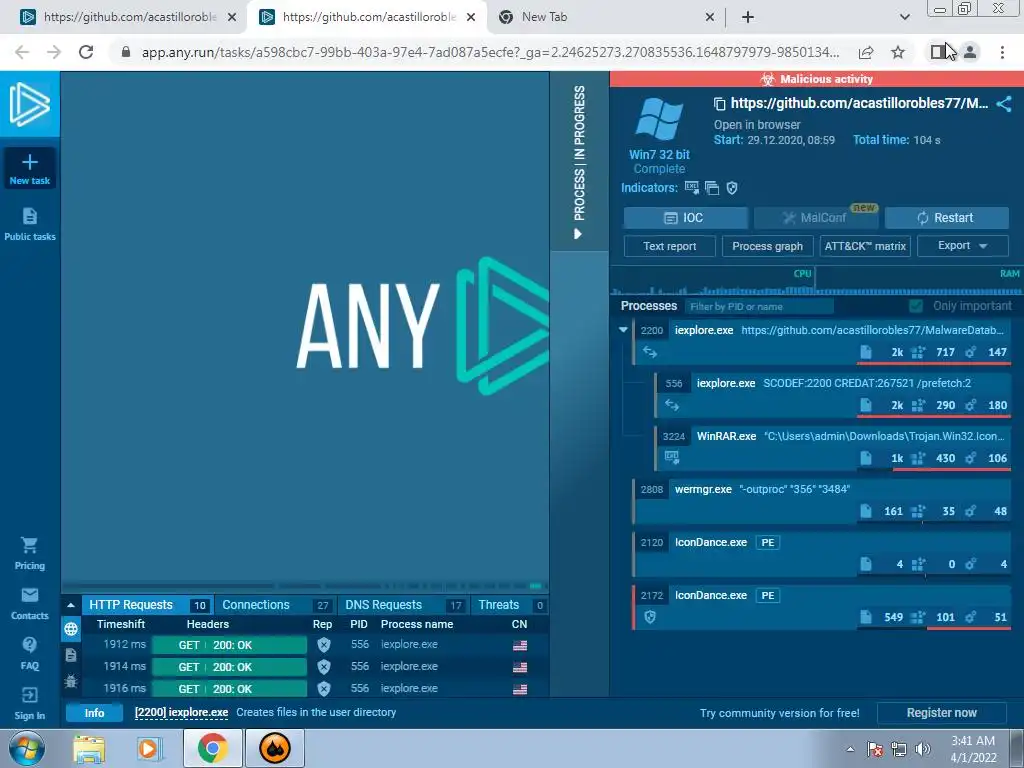
Task: Open the FAQ page
Action: [x=29, y=653]
